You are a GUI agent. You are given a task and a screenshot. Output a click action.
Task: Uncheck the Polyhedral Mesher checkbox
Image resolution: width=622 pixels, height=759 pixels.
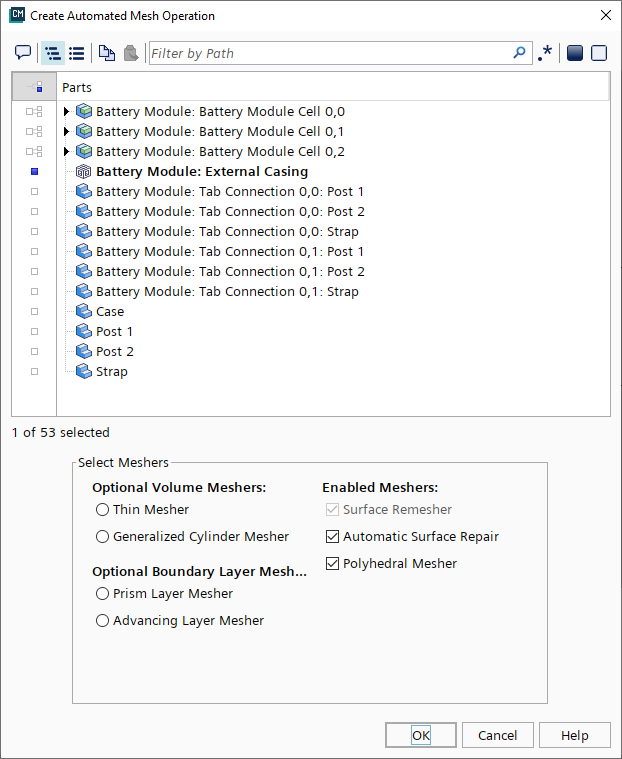[333, 564]
